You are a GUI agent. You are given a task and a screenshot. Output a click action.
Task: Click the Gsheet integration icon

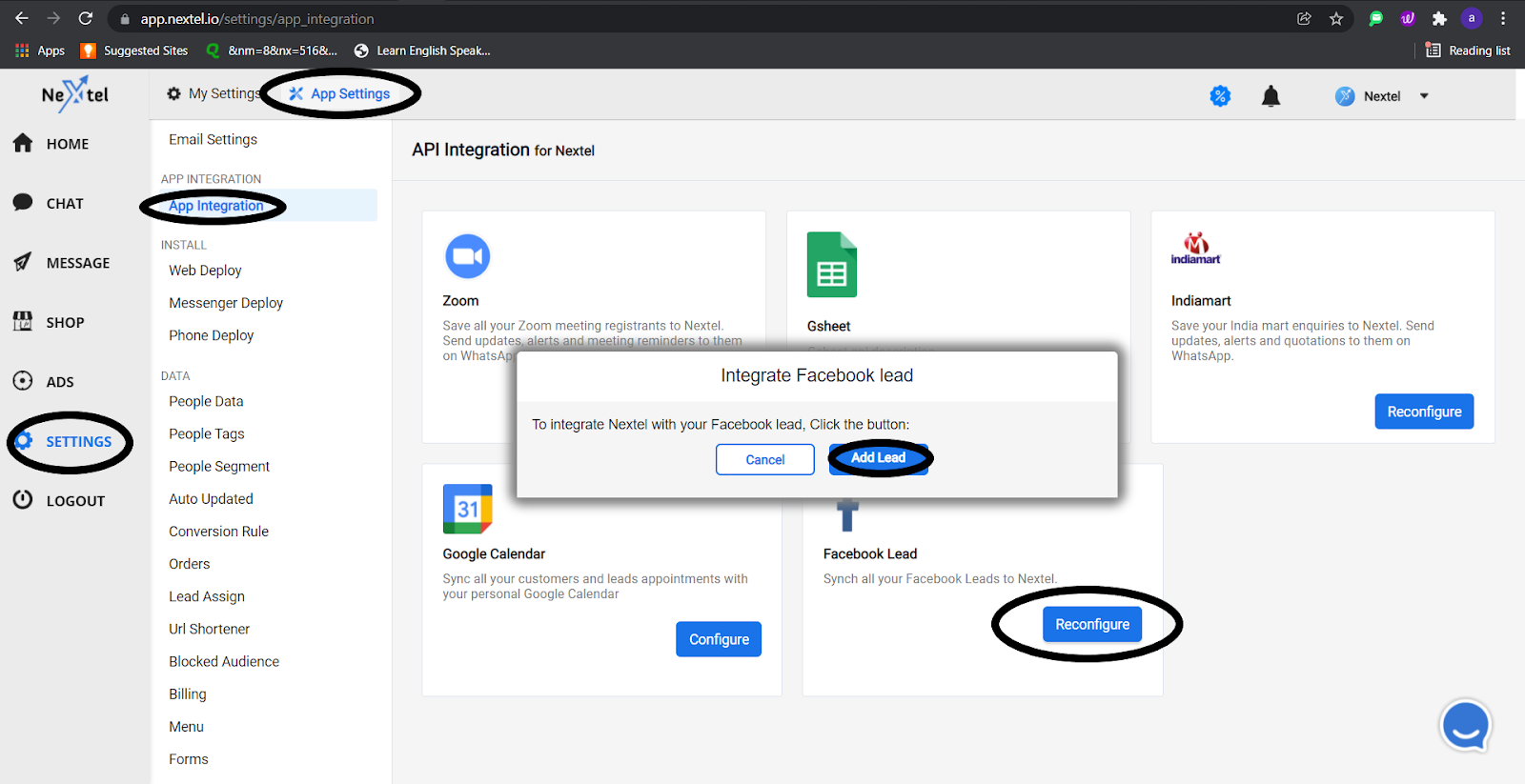coord(831,264)
